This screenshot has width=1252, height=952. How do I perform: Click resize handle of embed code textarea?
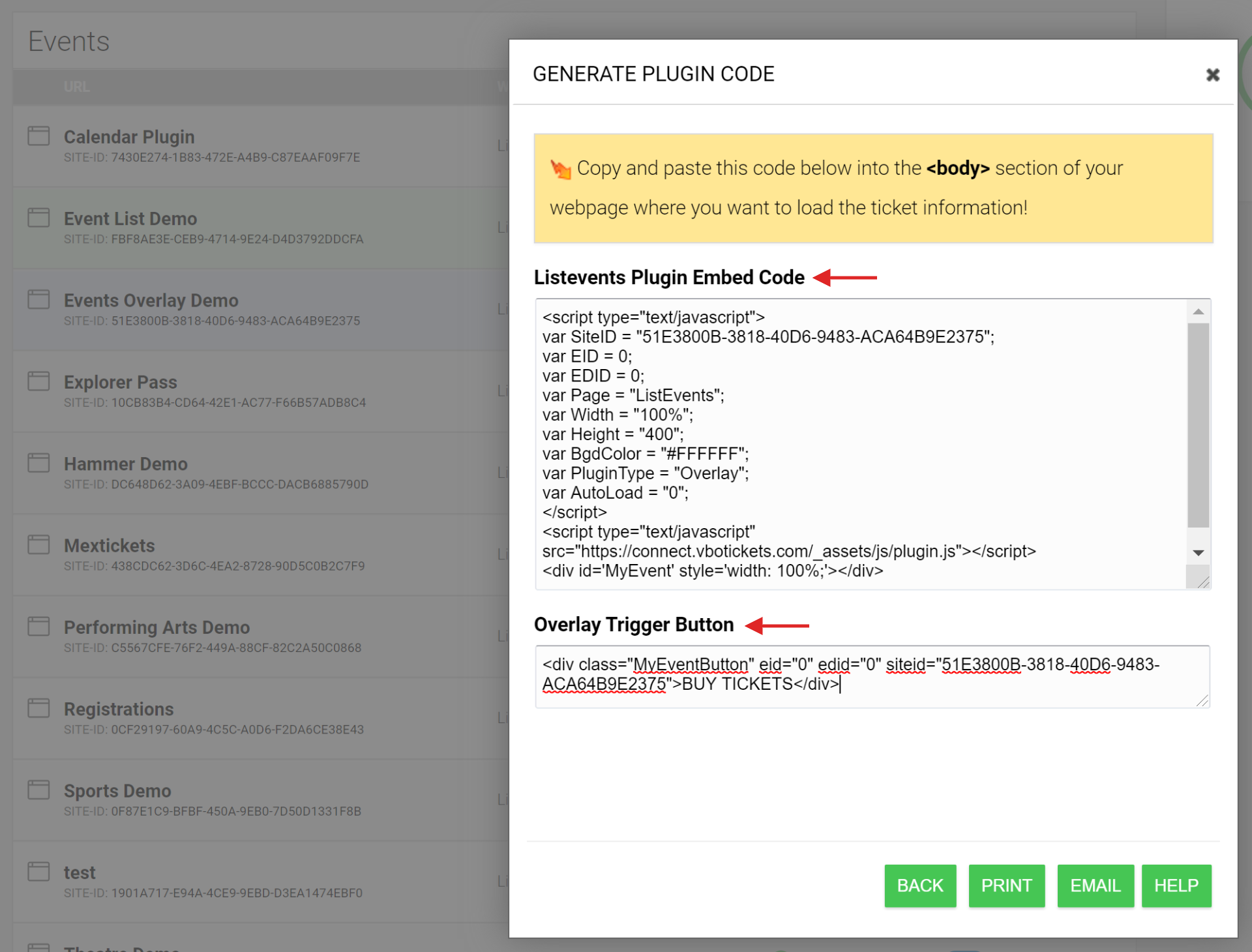pyautogui.click(x=1203, y=582)
